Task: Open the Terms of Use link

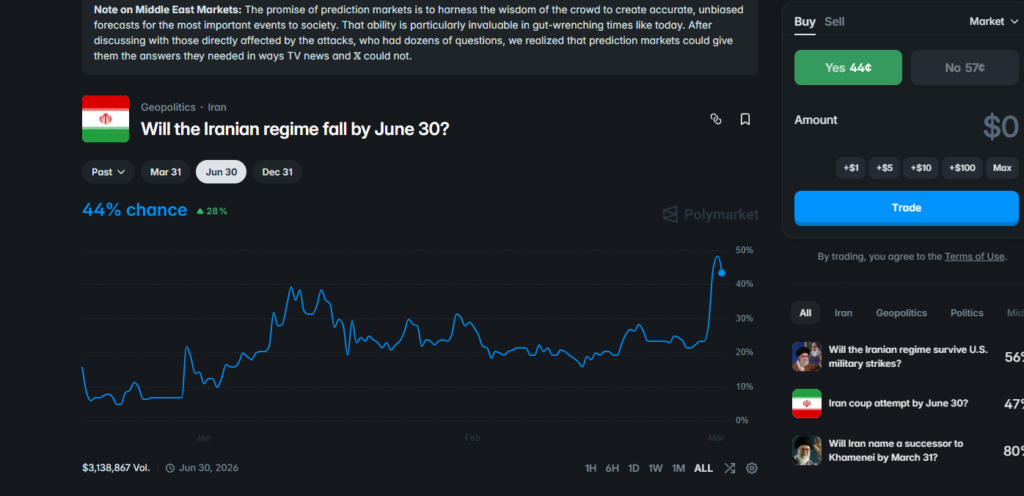Action: point(974,256)
